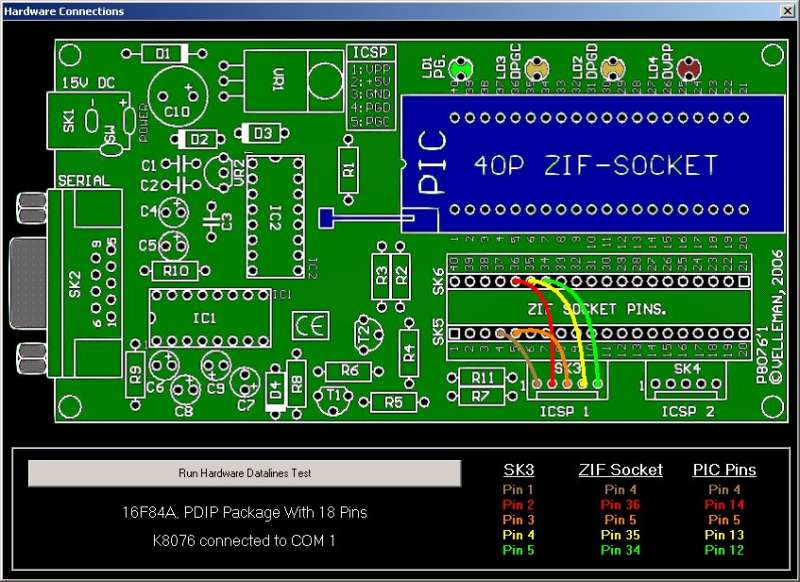Image resolution: width=800 pixels, height=582 pixels.
Task: Click the green LD1 PG LED
Action: [461, 69]
